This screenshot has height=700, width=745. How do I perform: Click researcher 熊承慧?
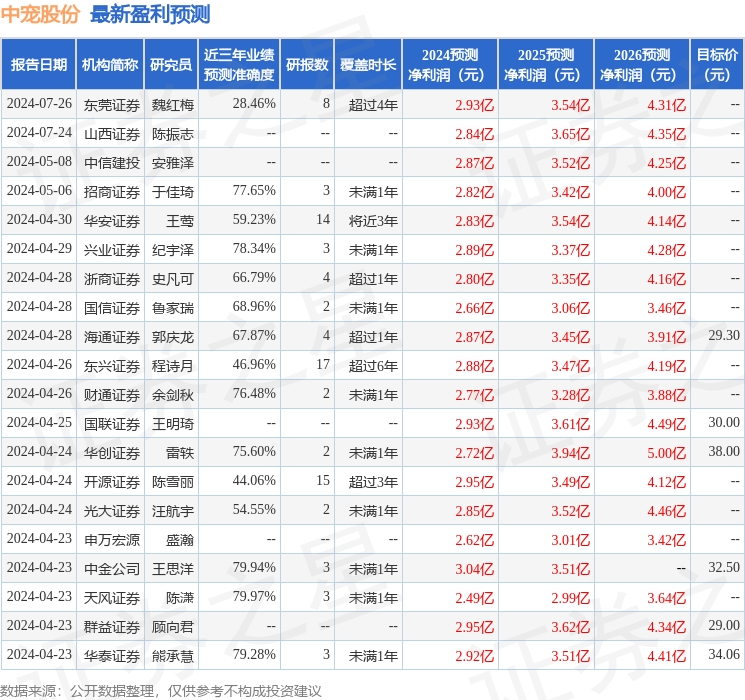click(172, 656)
